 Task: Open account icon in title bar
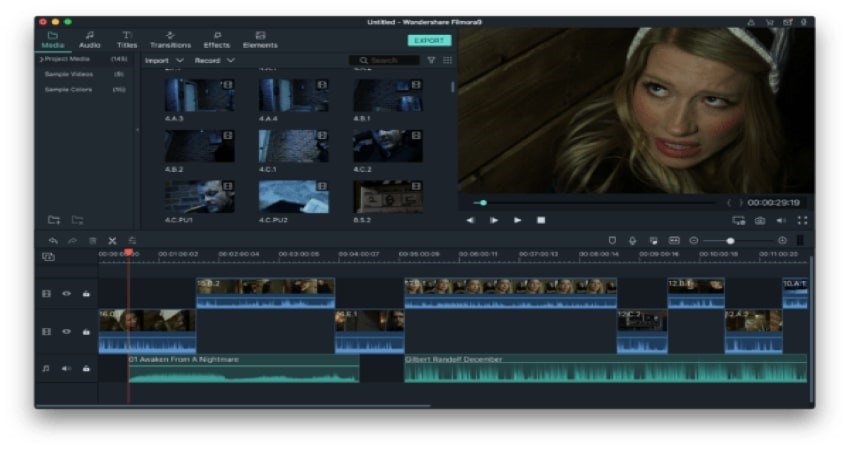point(751,22)
